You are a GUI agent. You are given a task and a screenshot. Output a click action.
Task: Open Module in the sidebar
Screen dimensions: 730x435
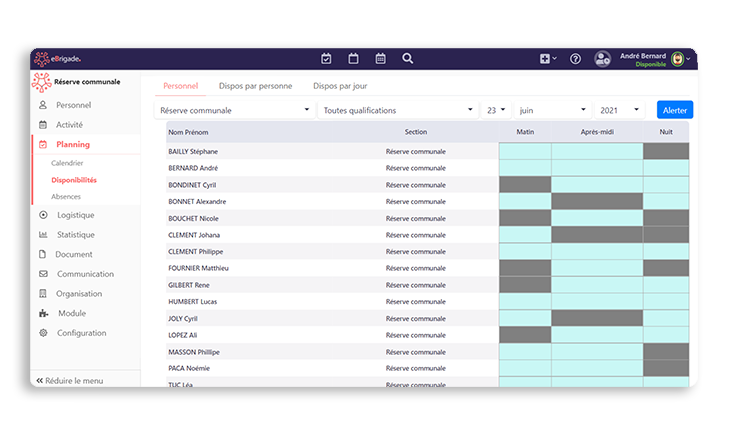tap(72, 313)
